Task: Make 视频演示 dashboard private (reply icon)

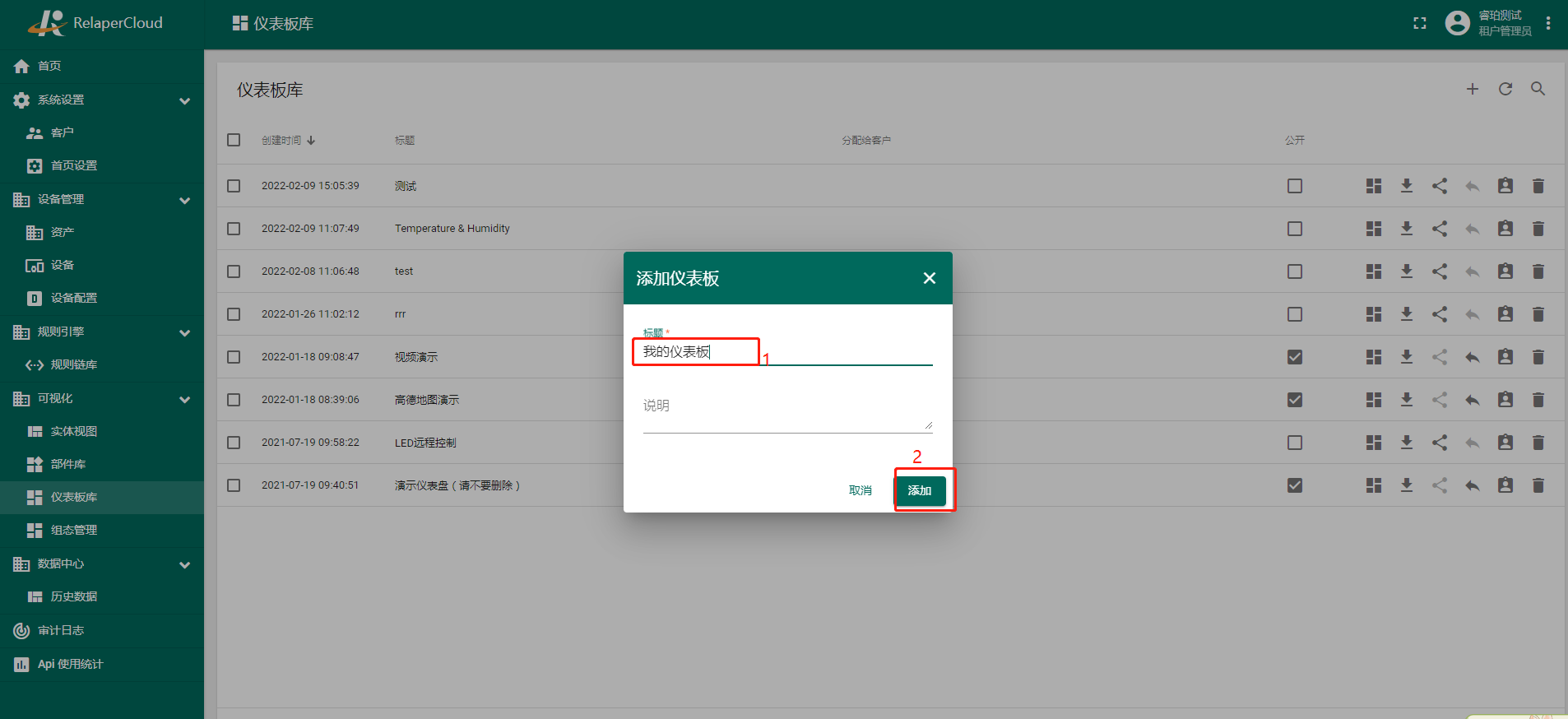Action: 1473,357
